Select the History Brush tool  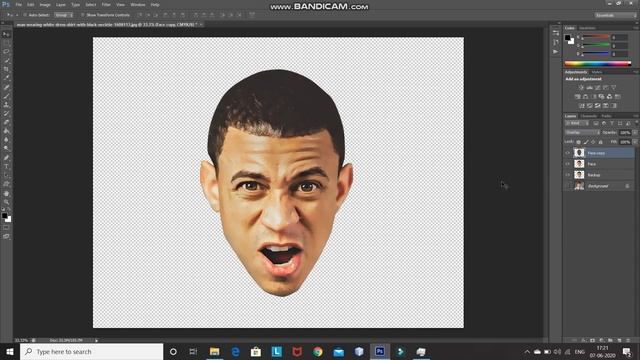click(6, 113)
